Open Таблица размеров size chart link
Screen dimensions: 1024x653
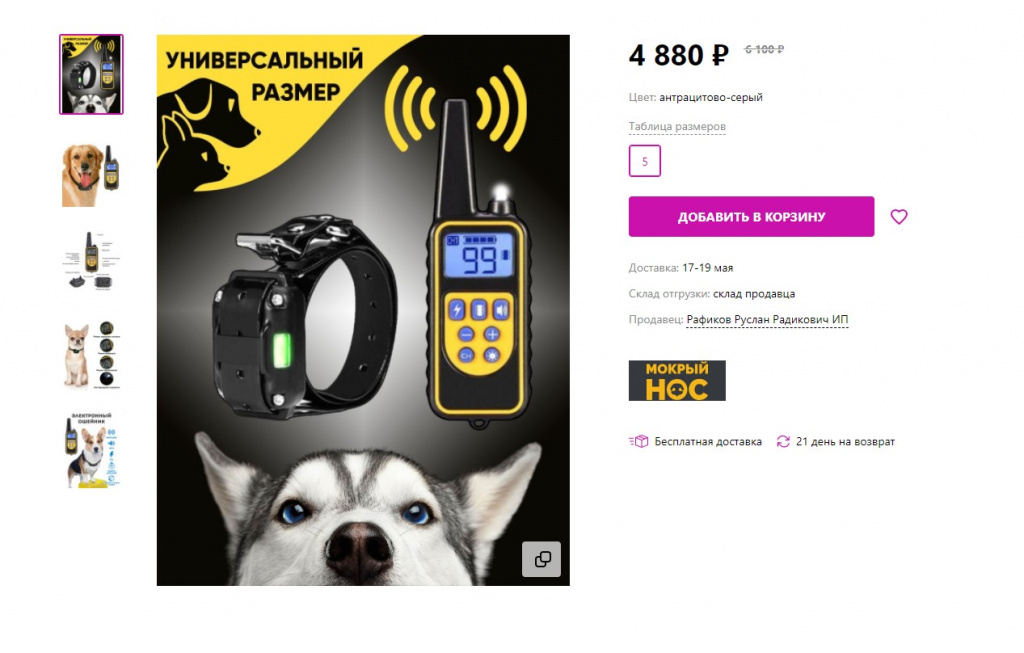(x=677, y=126)
